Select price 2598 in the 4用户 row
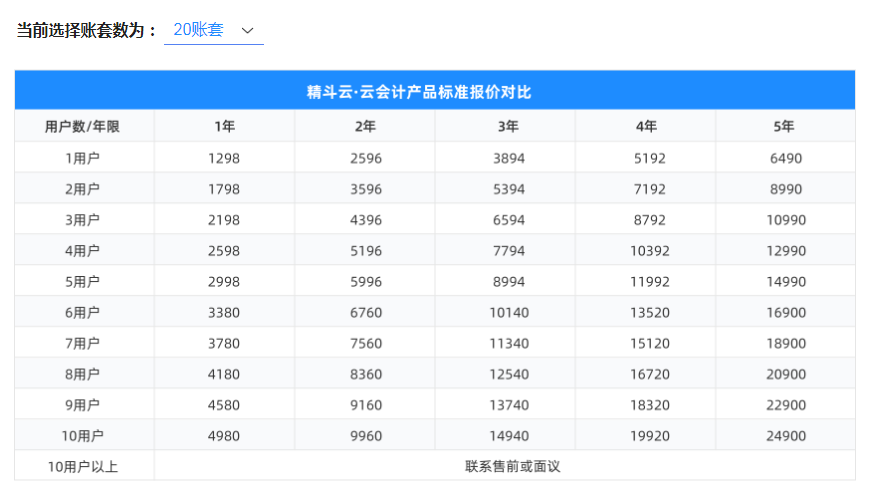Screen dimensions: 869x503 [224, 251]
